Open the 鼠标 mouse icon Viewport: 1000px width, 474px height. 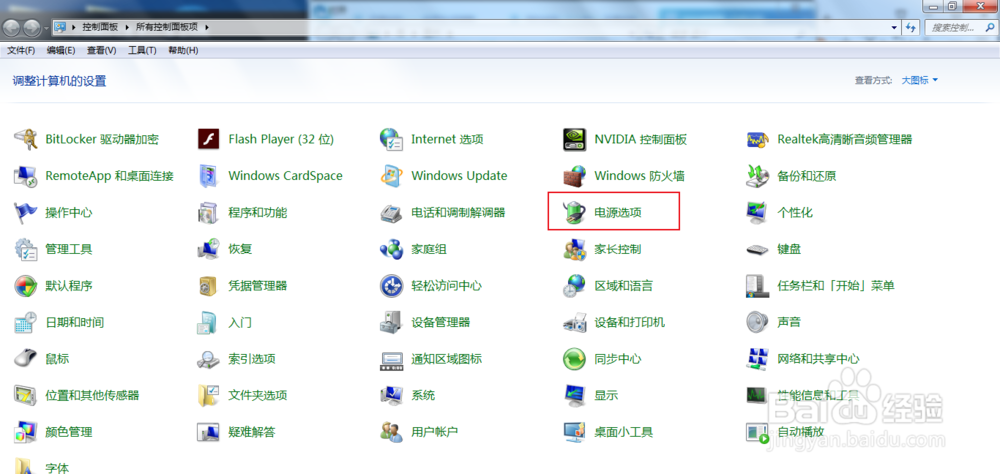click(26, 359)
